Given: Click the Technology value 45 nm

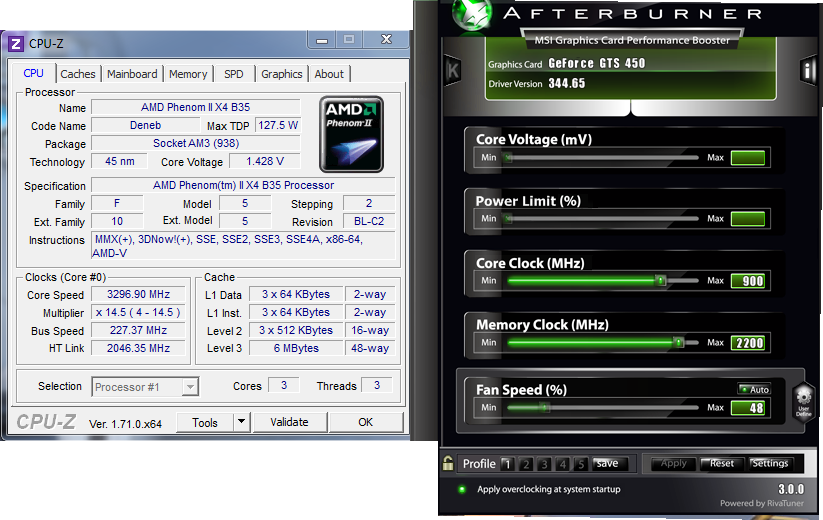Looking at the screenshot, I should 120,162.
